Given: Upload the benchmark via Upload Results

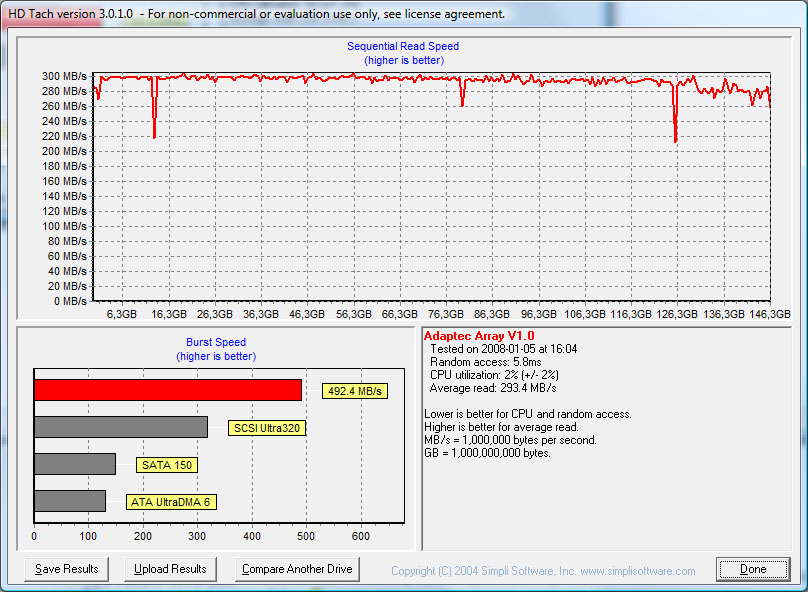Looking at the screenshot, I should point(170,569).
